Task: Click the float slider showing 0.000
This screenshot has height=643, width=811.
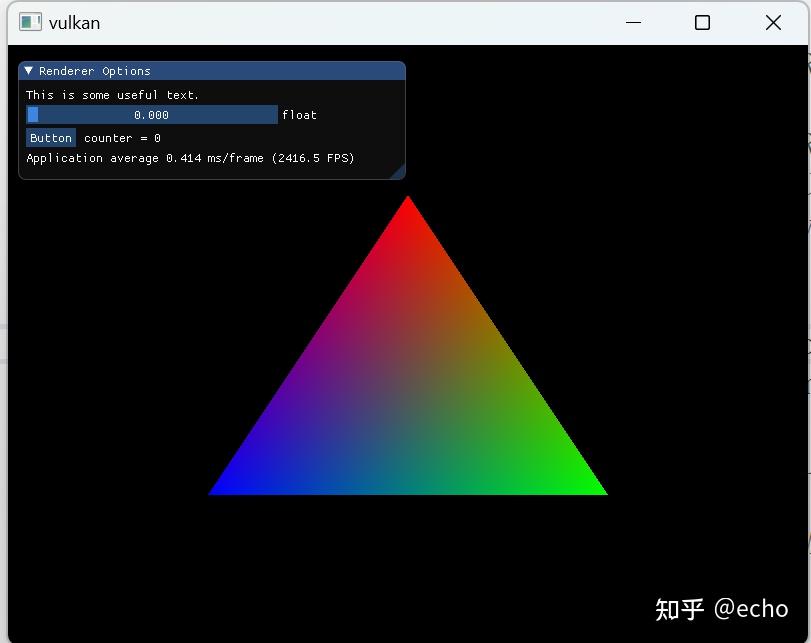Action: click(x=151, y=114)
